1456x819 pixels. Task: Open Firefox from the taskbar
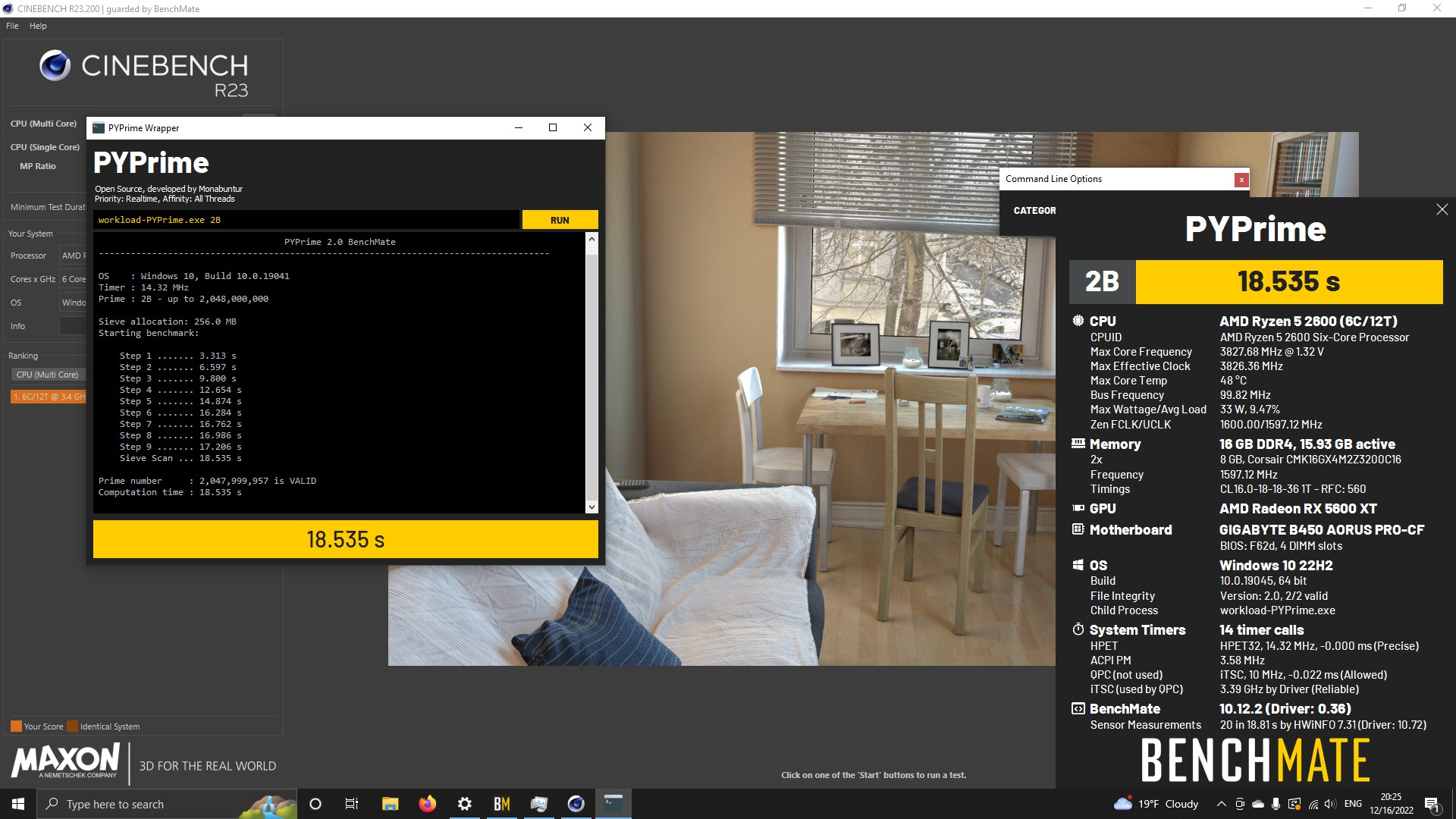click(x=428, y=804)
